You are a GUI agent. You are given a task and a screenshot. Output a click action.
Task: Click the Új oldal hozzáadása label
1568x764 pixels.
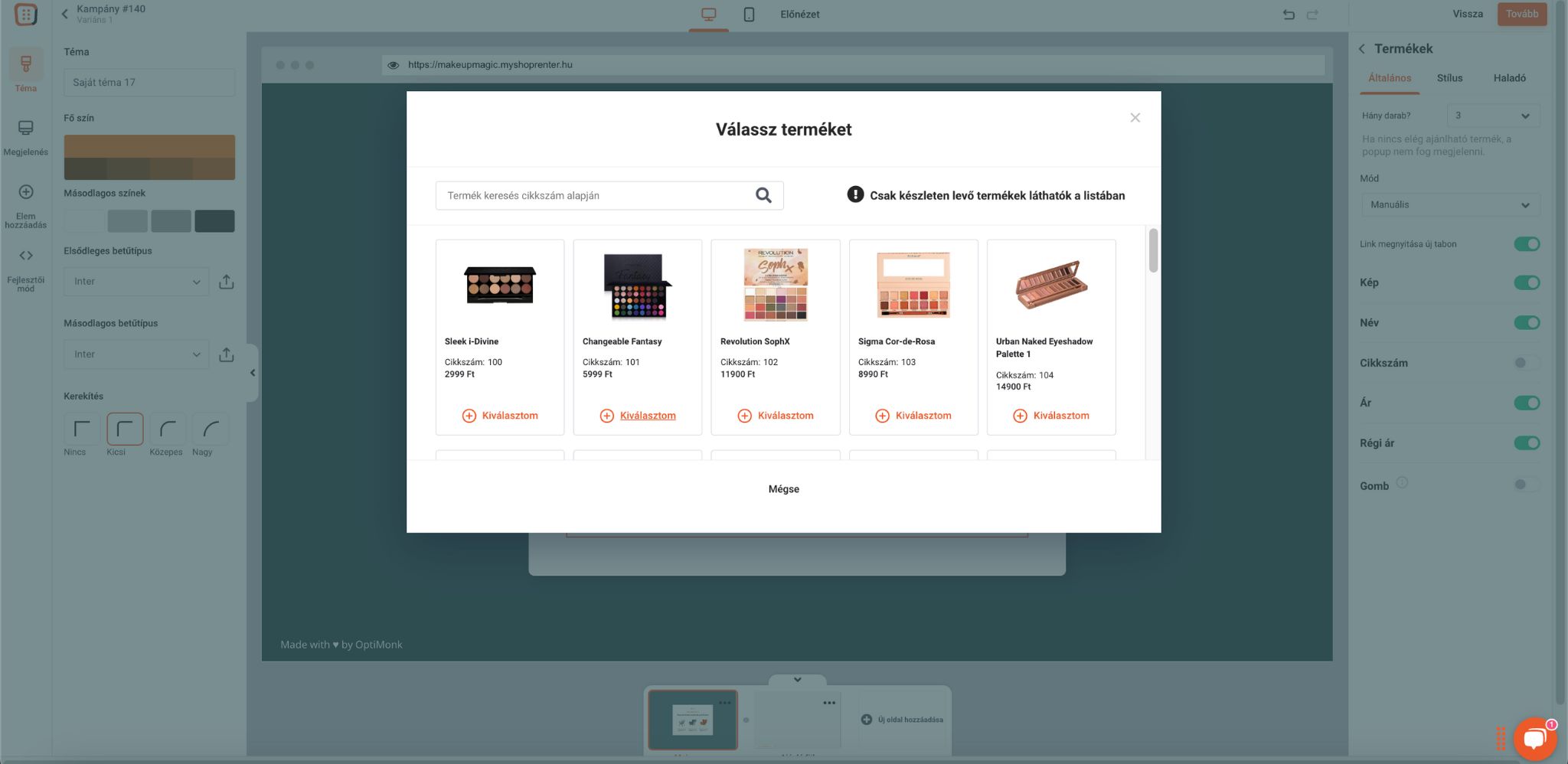click(x=910, y=720)
